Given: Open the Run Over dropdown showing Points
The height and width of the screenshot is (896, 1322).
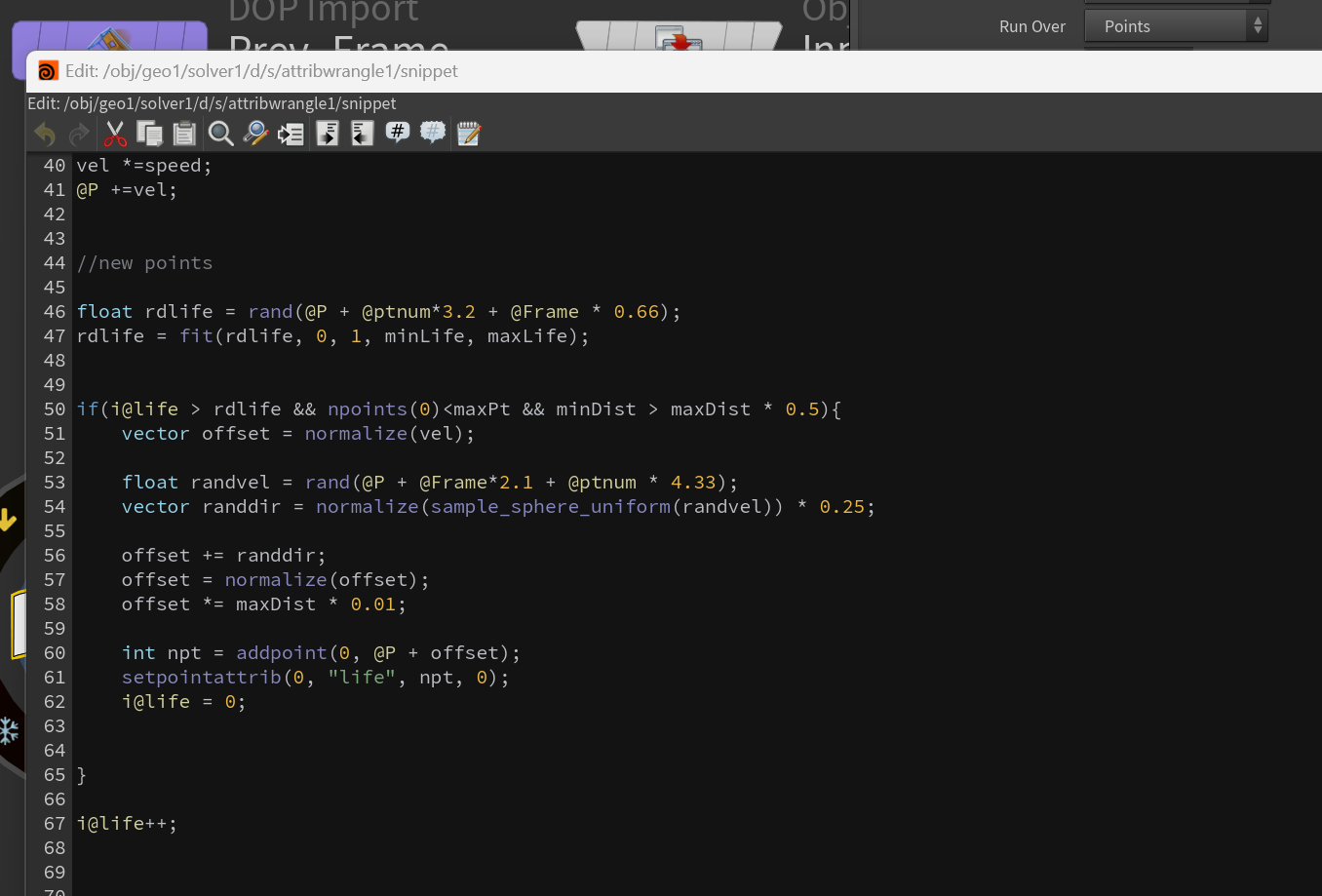Looking at the screenshot, I should [1176, 26].
